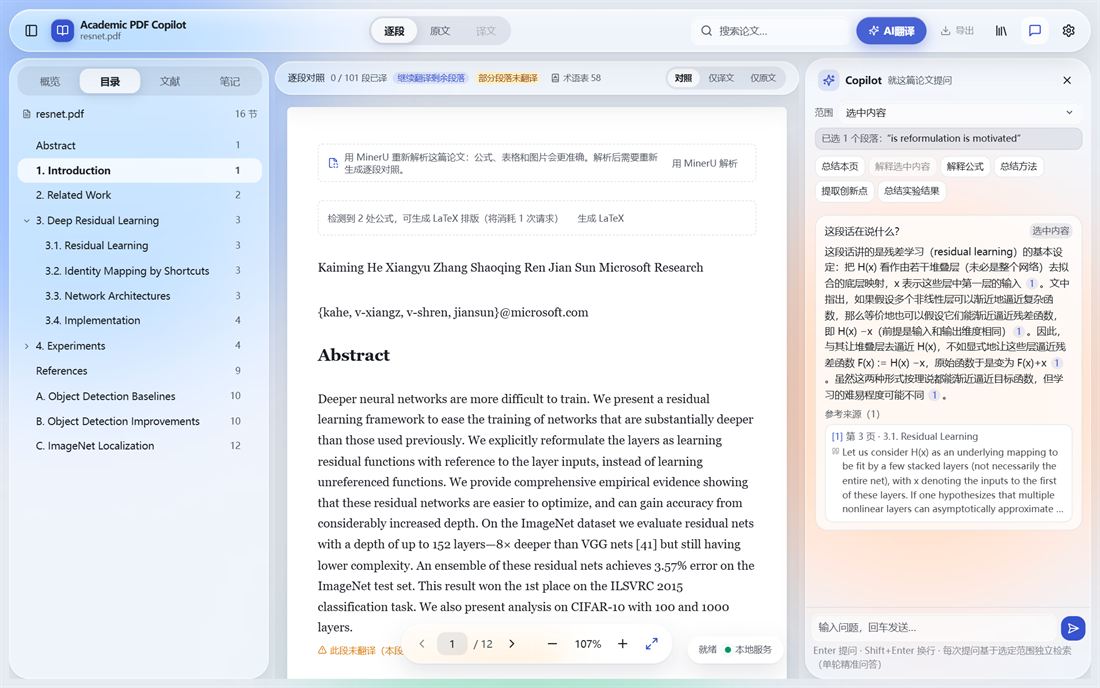This screenshot has height=688, width=1100.
Task: Click the 总结实验结果 quick prompt
Action: [x=911, y=191]
